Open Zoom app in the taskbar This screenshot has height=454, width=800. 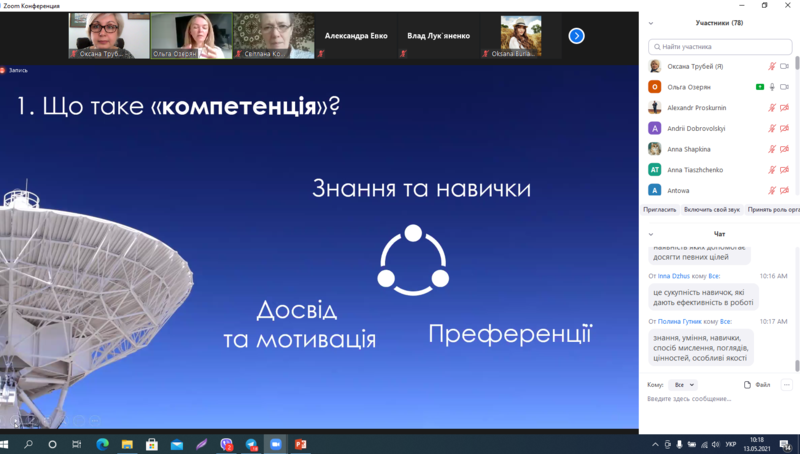(276, 444)
